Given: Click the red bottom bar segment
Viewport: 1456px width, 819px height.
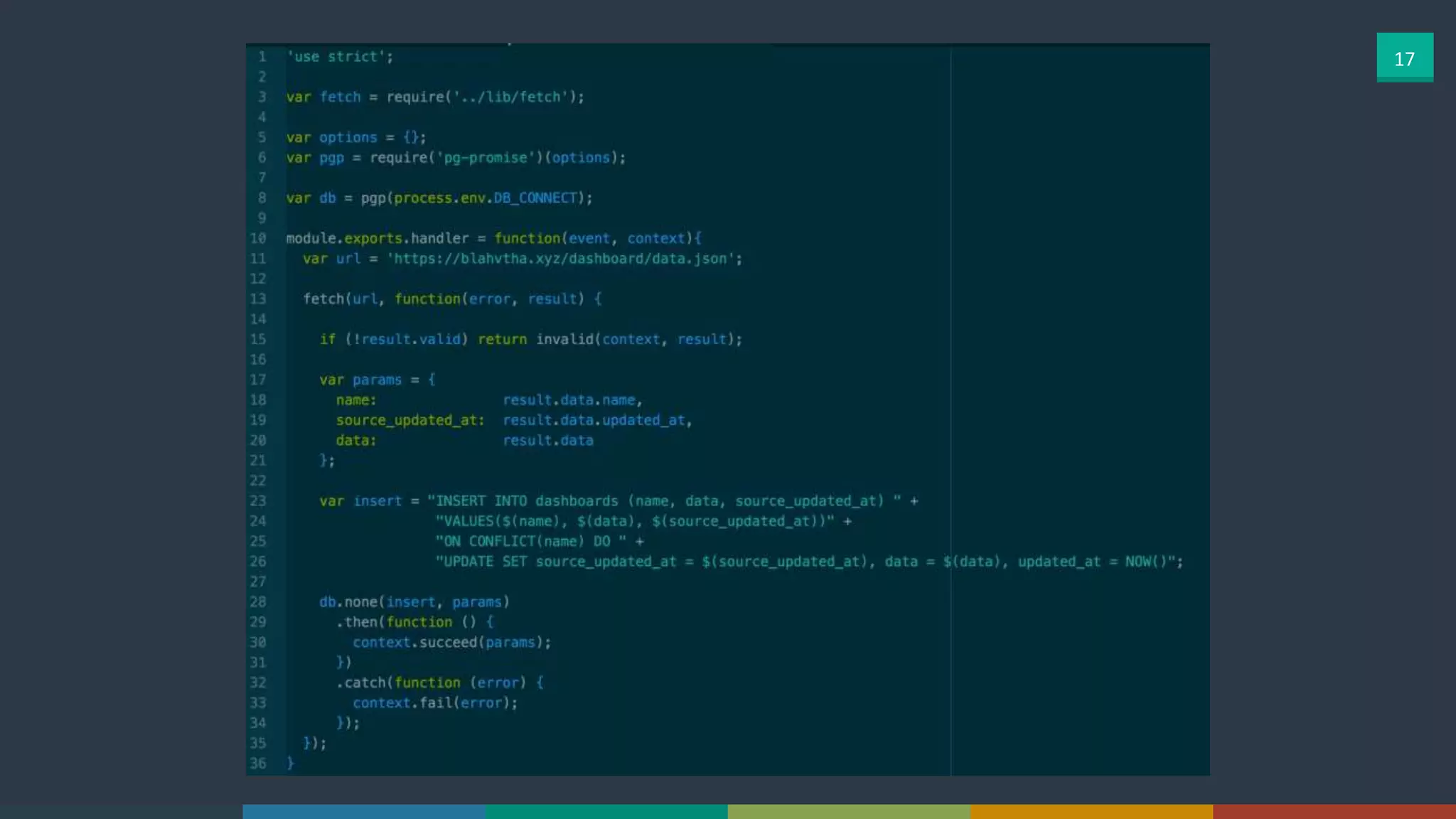Looking at the screenshot, I should [x=1334, y=811].
